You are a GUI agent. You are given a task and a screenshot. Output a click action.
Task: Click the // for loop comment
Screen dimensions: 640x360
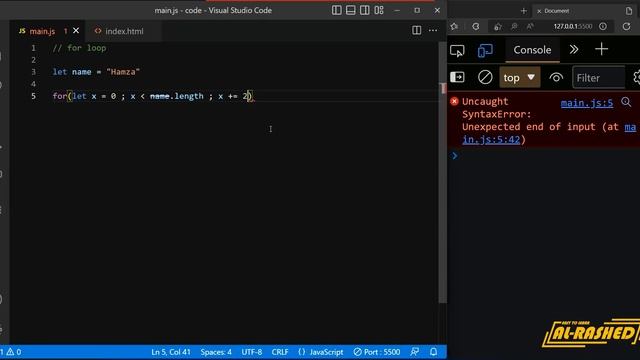pyautogui.click(x=79, y=48)
